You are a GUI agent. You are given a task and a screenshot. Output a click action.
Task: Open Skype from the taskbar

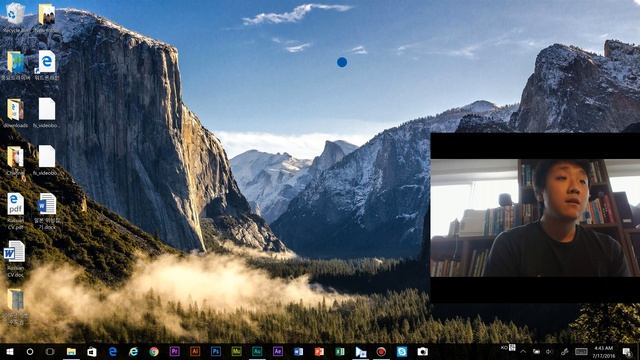point(402,351)
